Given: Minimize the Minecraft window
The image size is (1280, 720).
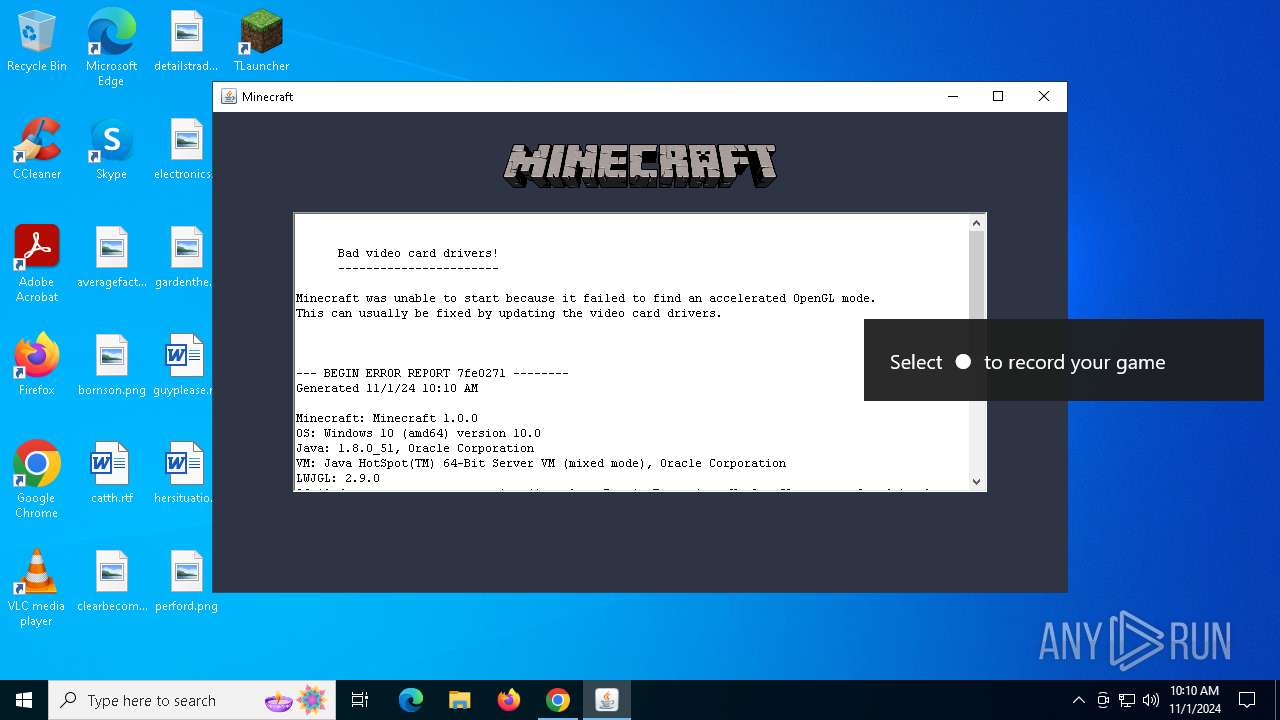Looking at the screenshot, I should [x=952, y=97].
